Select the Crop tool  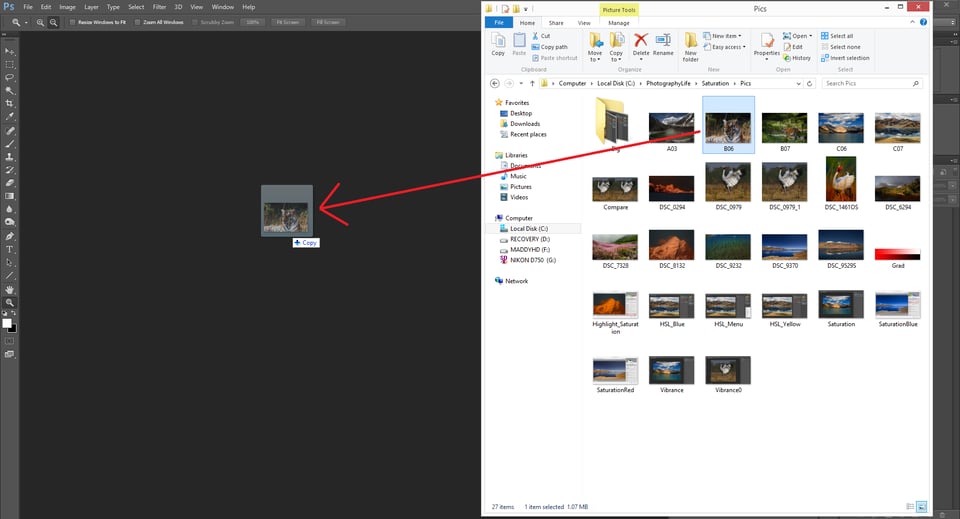(9, 103)
